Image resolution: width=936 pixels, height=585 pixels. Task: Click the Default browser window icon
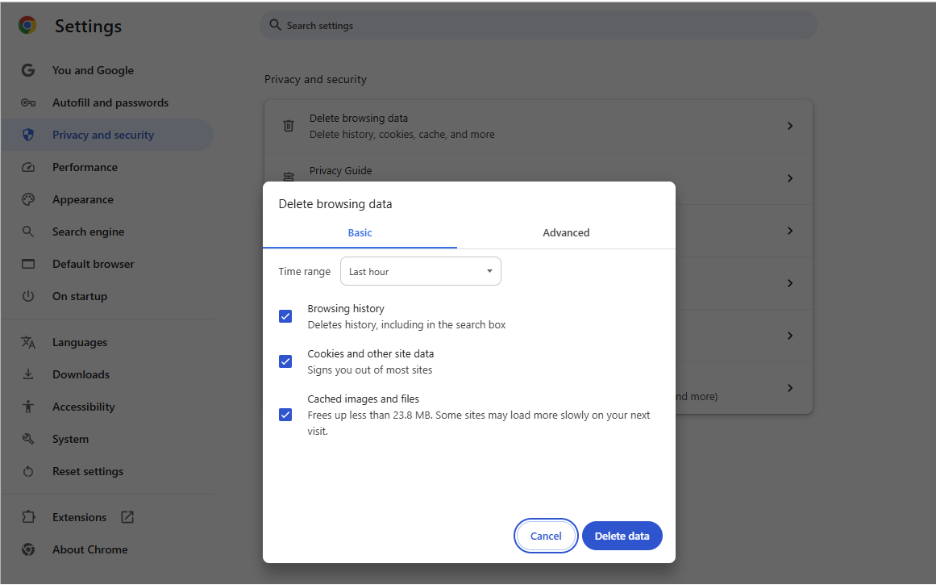coord(28,264)
